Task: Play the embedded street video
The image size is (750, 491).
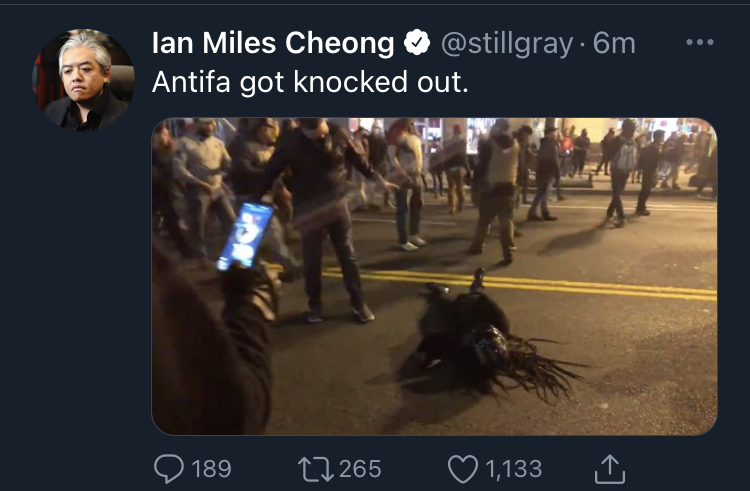Action: click(x=434, y=276)
